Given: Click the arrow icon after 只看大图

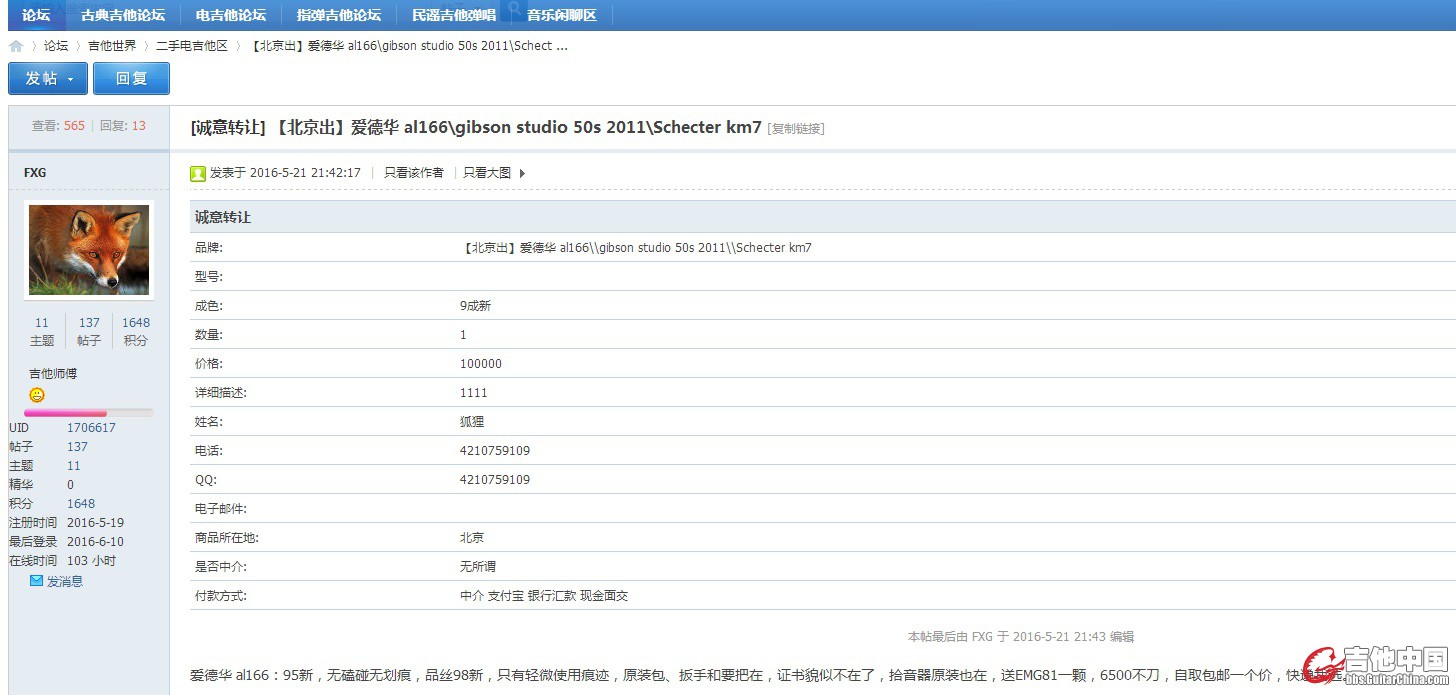Looking at the screenshot, I should [x=522, y=173].
